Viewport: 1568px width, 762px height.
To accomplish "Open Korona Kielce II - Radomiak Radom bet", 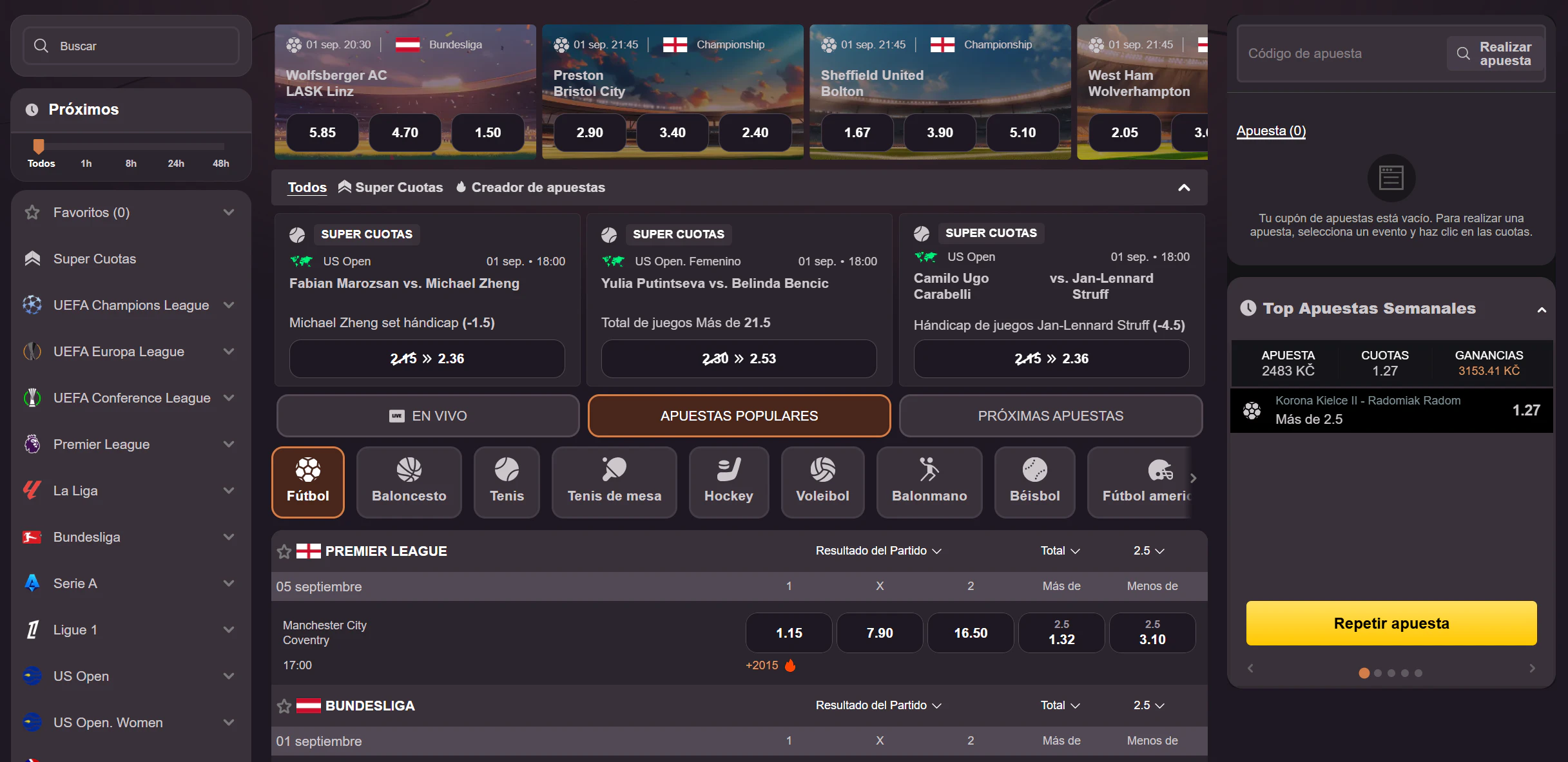I will coord(1391,410).
